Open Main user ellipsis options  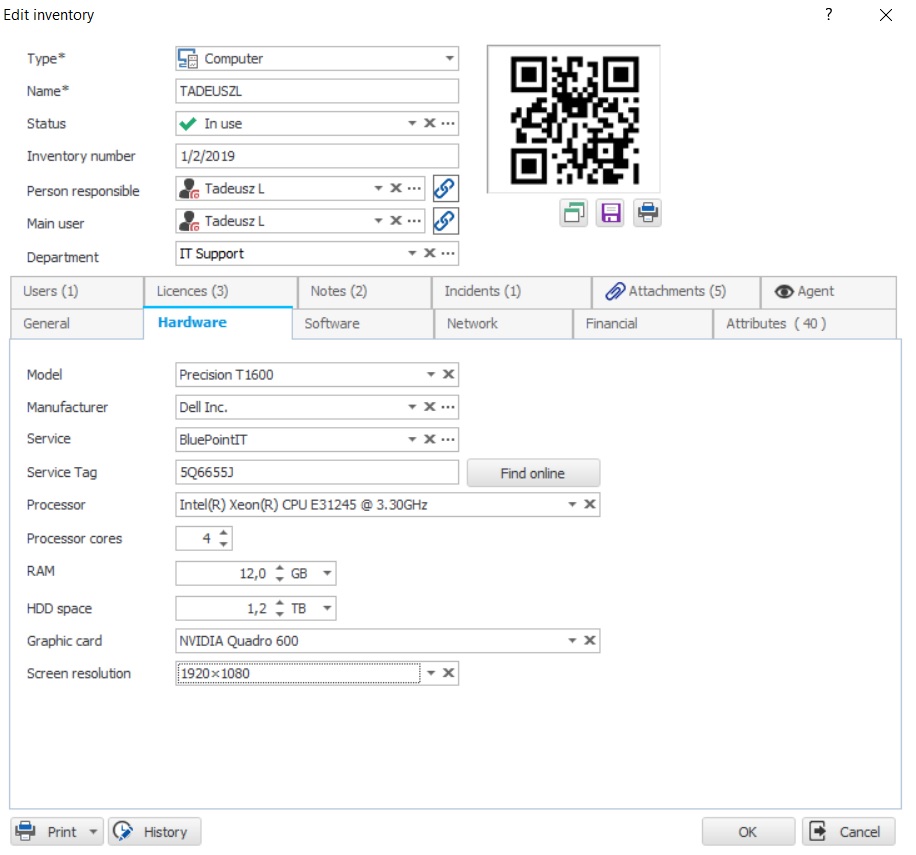(414, 221)
